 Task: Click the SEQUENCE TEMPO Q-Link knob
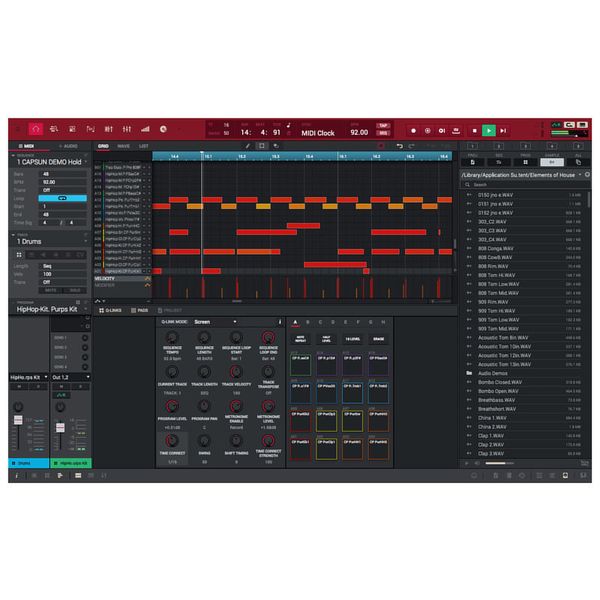tap(172, 338)
